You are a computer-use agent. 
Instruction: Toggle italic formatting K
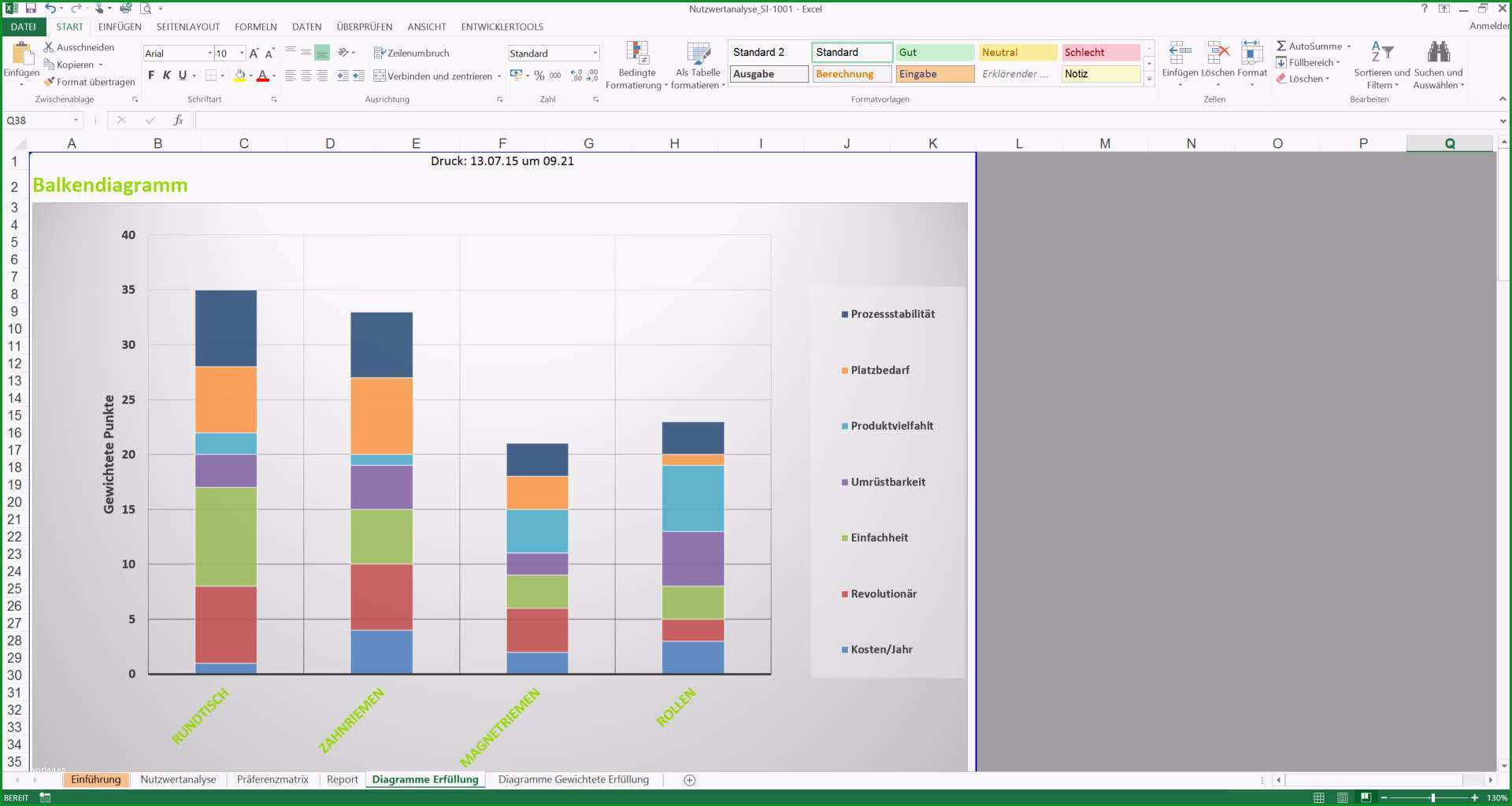click(x=167, y=76)
